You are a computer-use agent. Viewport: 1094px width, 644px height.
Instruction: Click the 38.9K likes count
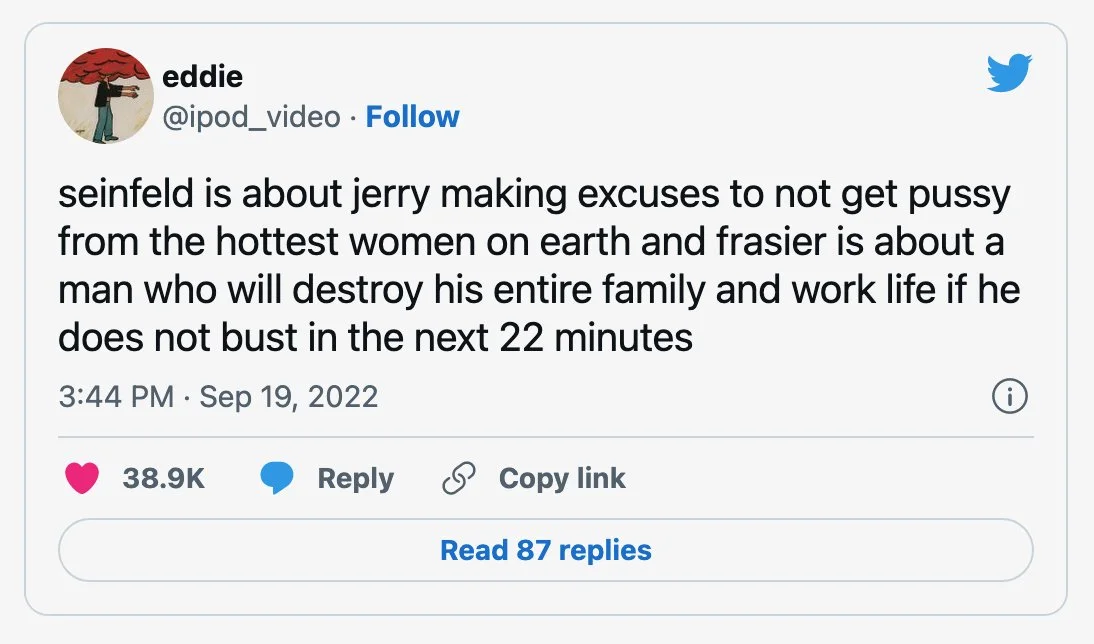point(163,479)
